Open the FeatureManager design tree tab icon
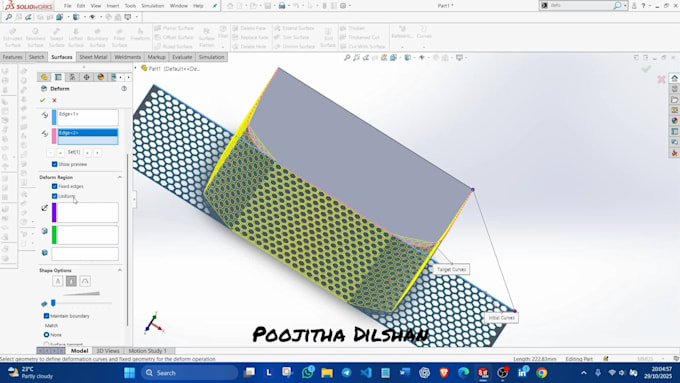This screenshot has height=383, width=680. pyautogui.click(x=44, y=77)
